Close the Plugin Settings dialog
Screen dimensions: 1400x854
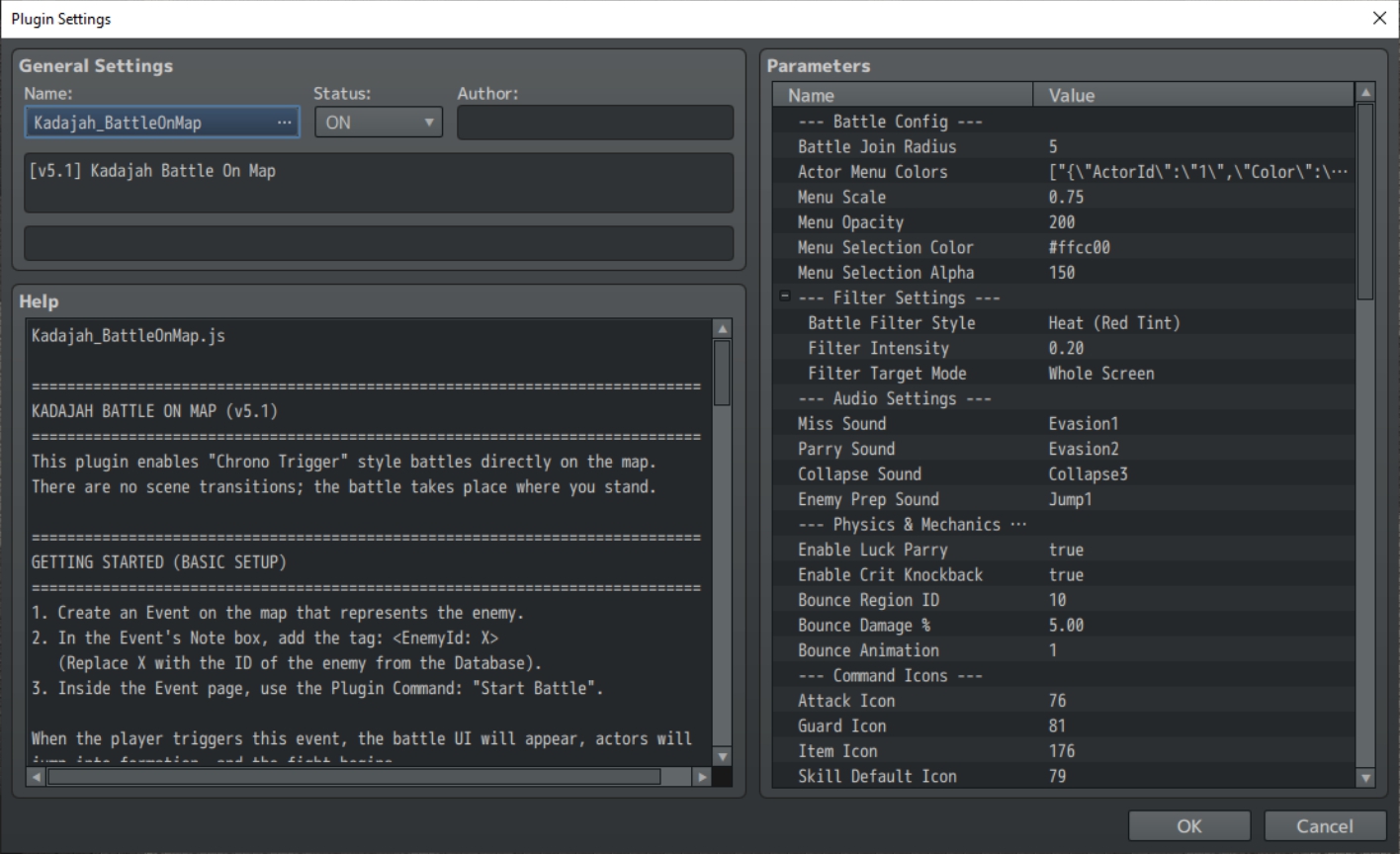pyautogui.click(x=1379, y=19)
